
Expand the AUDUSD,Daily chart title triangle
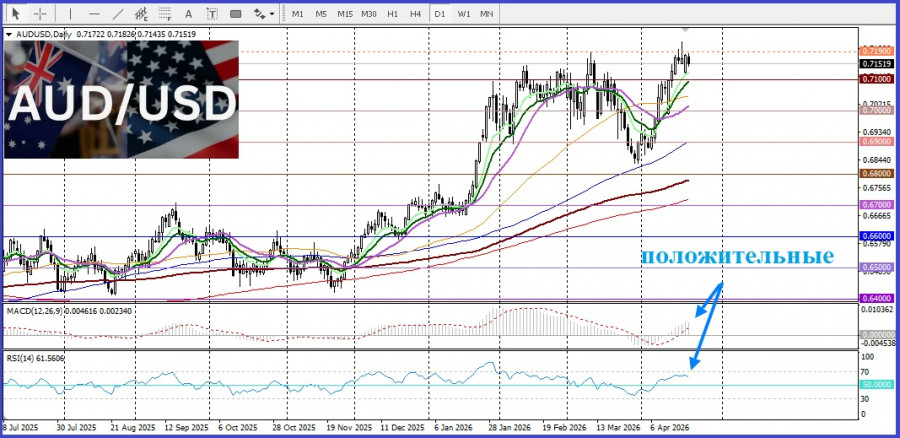tap(10, 34)
